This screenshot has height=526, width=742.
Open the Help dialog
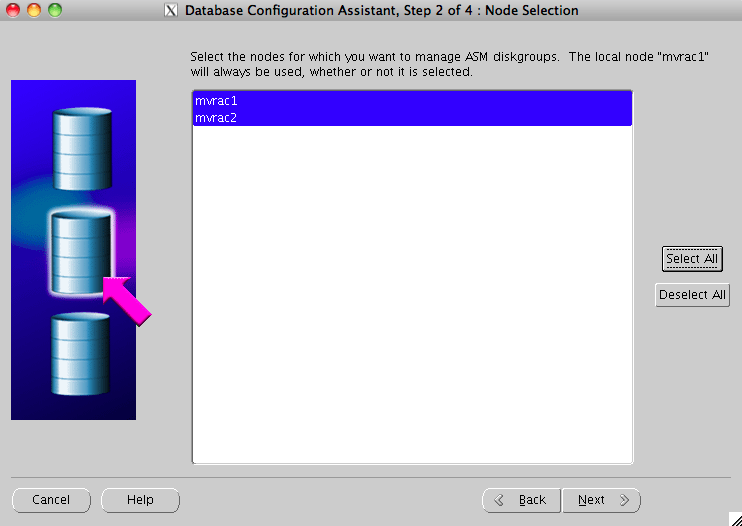[x=140, y=500]
